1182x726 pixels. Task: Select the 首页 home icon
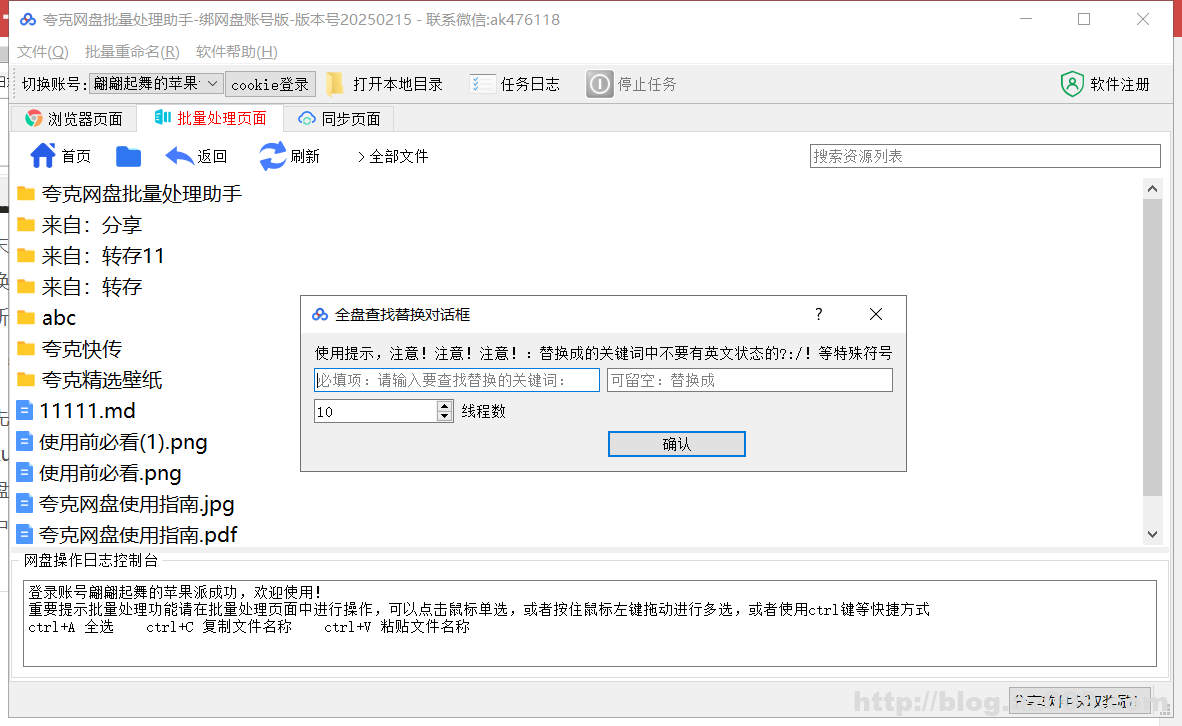(x=46, y=155)
